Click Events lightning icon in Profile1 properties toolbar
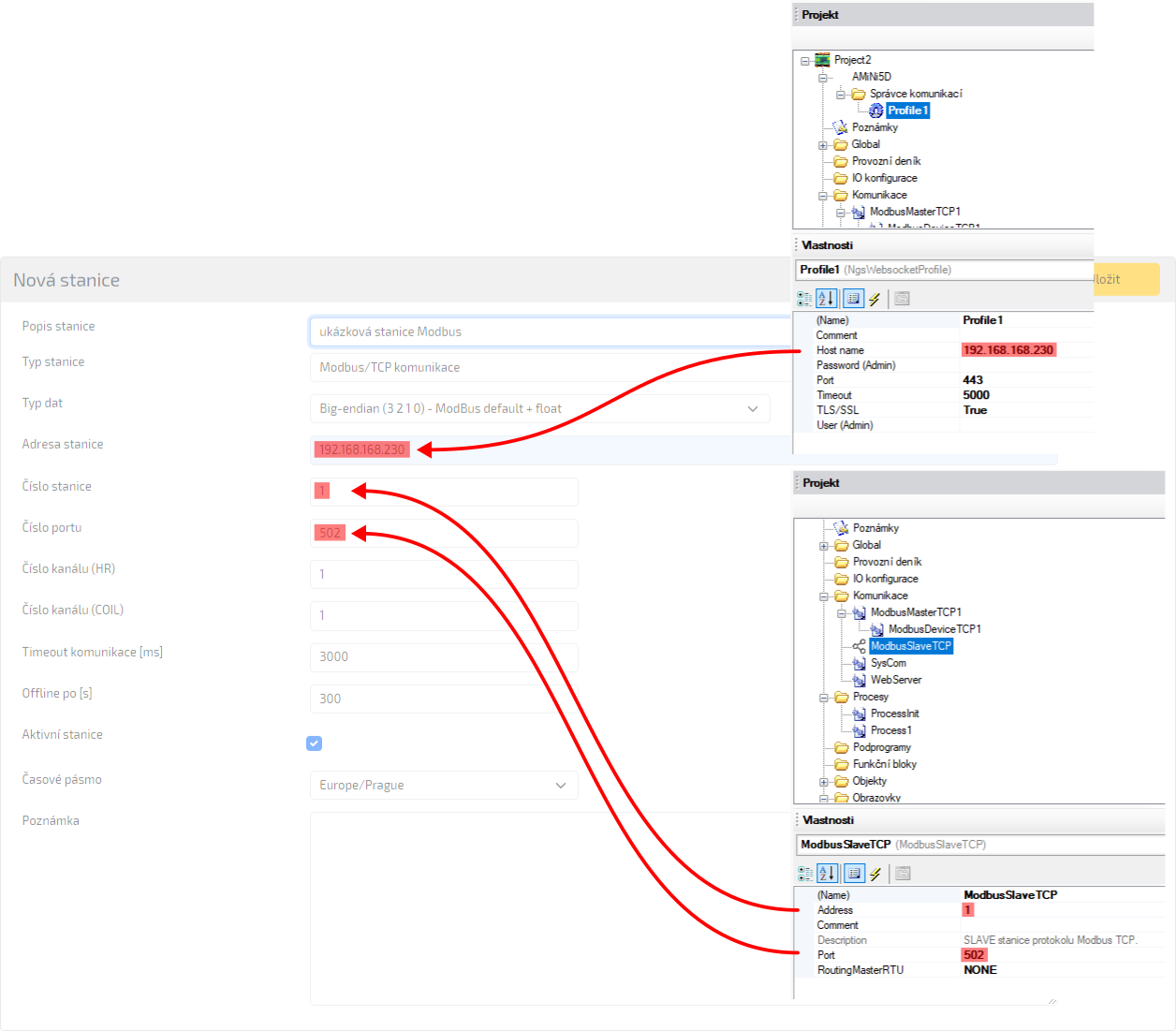Image resolution: width=1176 pixels, height=1031 pixels. pos(875,299)
